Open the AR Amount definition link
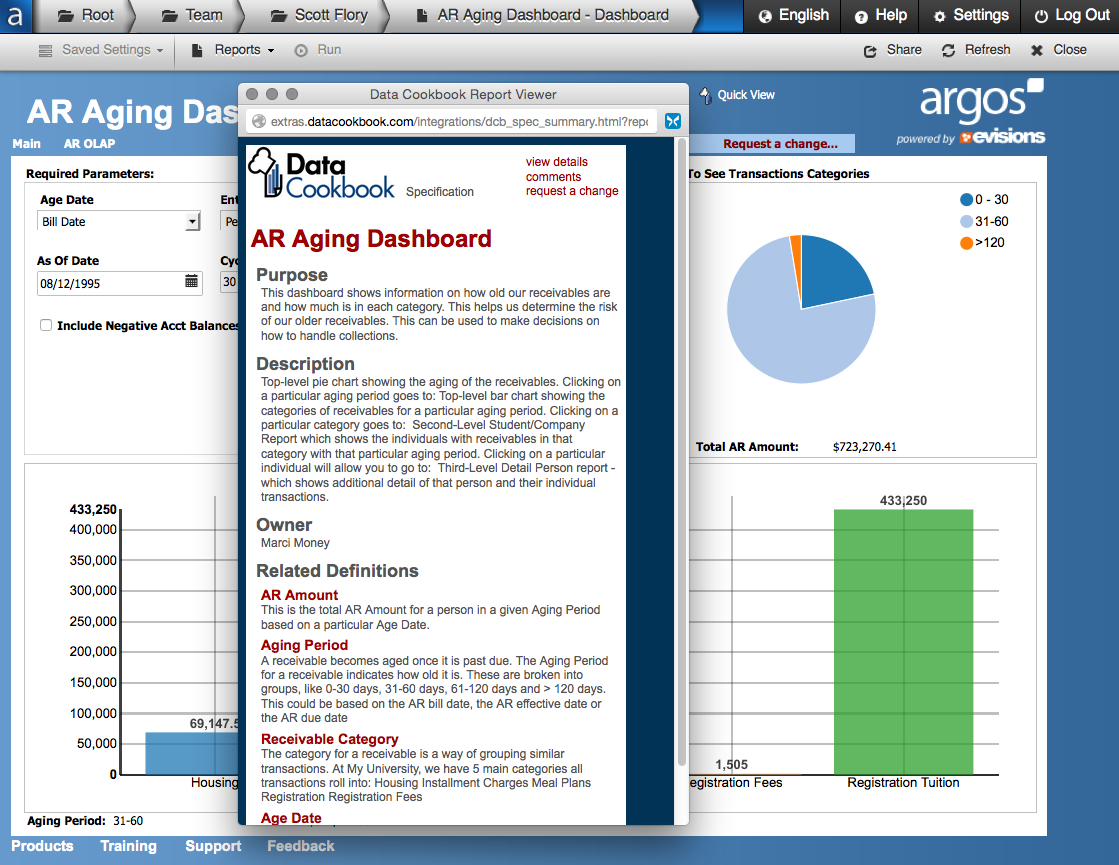The image size is (1119, 865). click(299, 595)
